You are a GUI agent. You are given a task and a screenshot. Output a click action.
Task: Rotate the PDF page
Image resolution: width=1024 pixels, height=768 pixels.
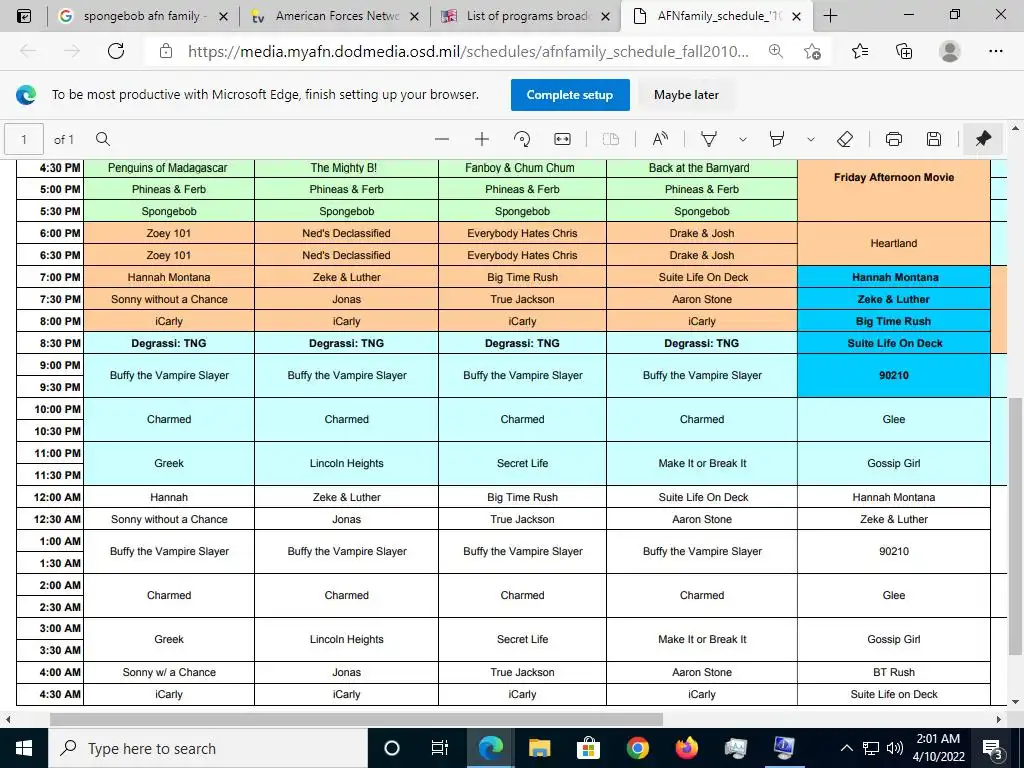[522, 139]
